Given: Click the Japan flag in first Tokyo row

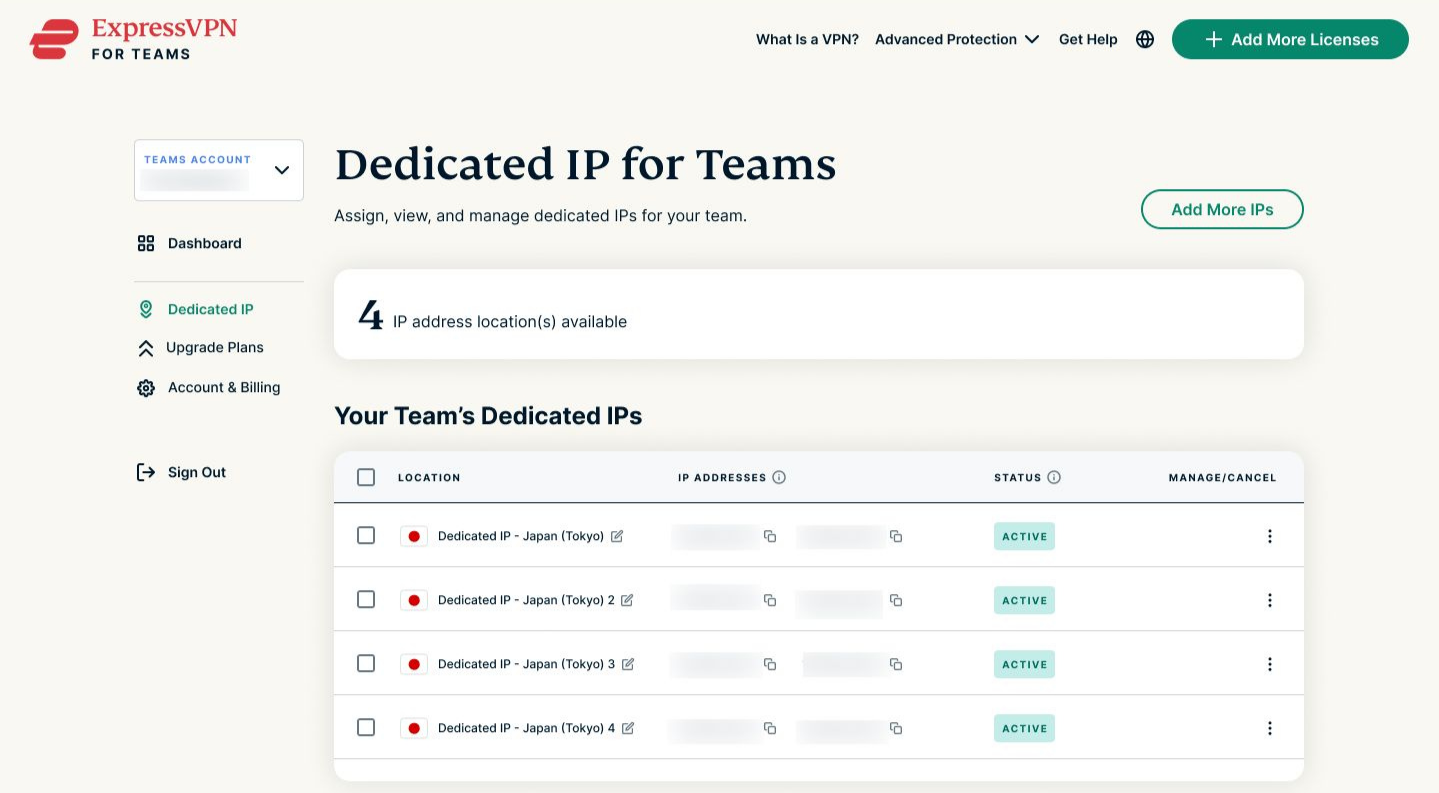Looking at the screenshot, I should pos(414,536).
